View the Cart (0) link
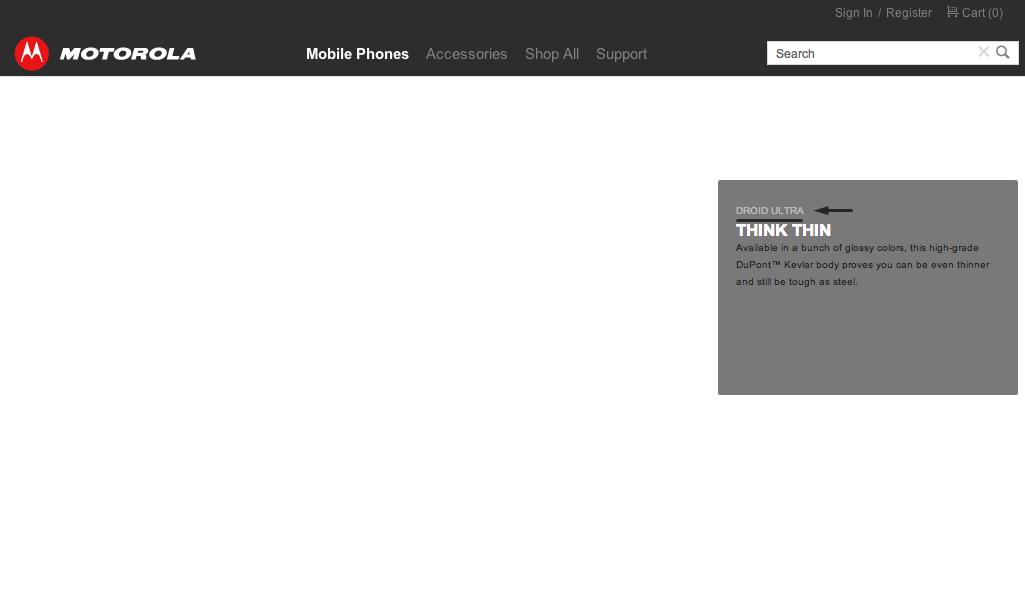The width and height of the screenshot is (1025, 600). 975,13
